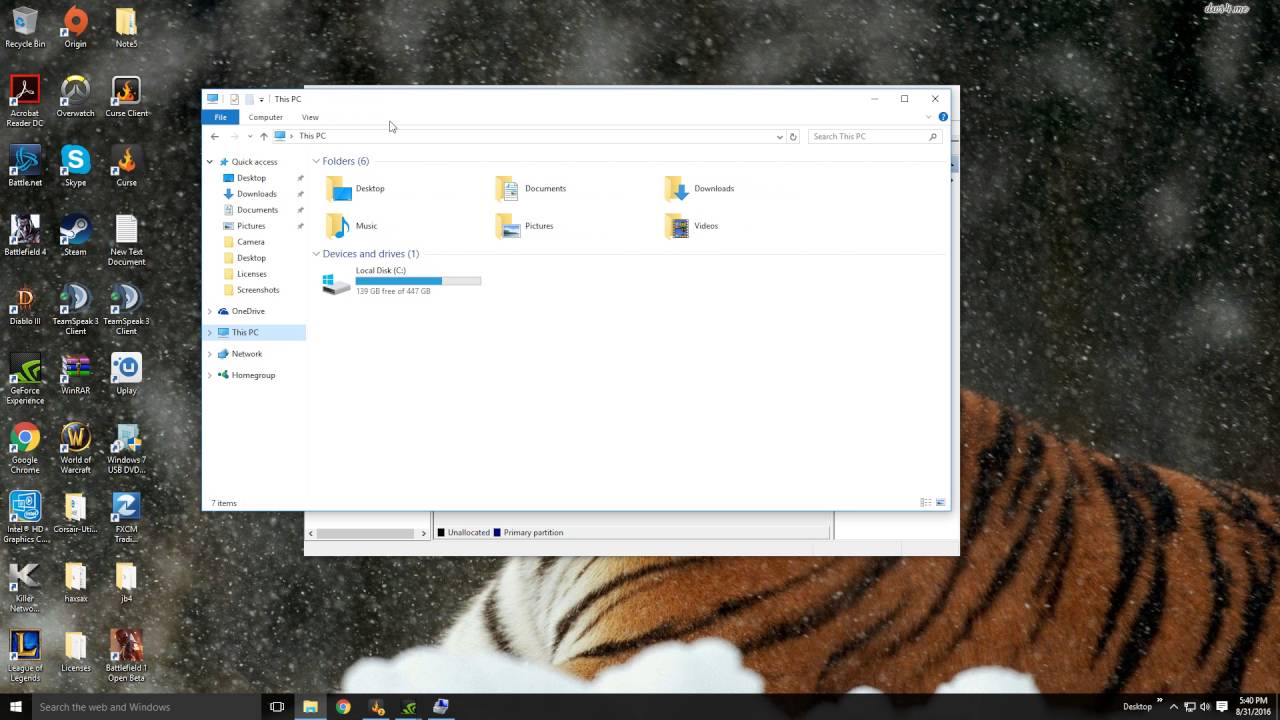1280x720 pixels.
Task: Select the League of Legends desktop icon
Action: pyautogui.click(x=25, y=656)
